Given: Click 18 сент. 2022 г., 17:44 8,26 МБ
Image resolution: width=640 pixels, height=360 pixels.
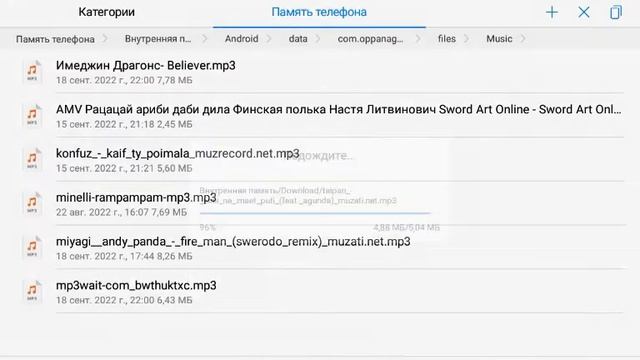Looking at the screenshot, I should 124,256.
